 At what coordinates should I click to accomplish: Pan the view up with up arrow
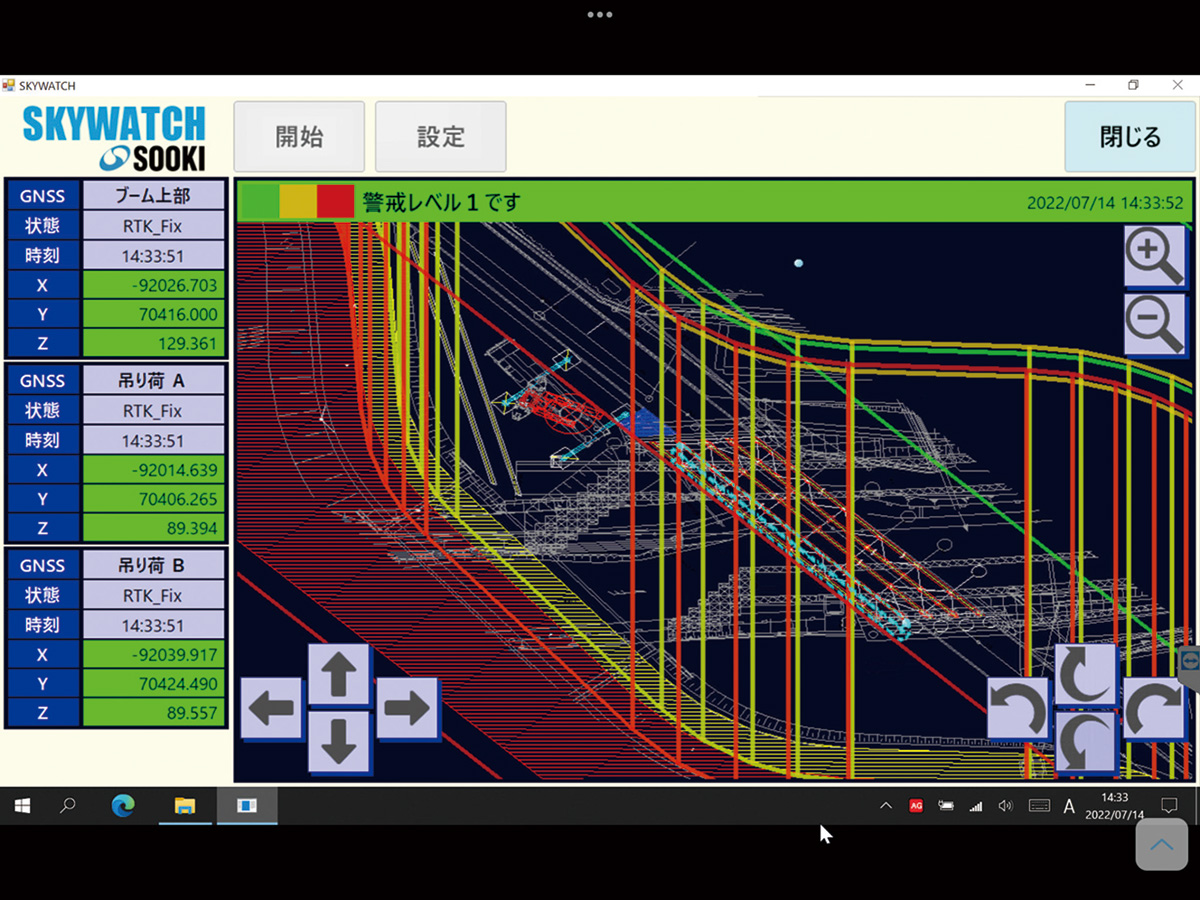click(339, 675)
